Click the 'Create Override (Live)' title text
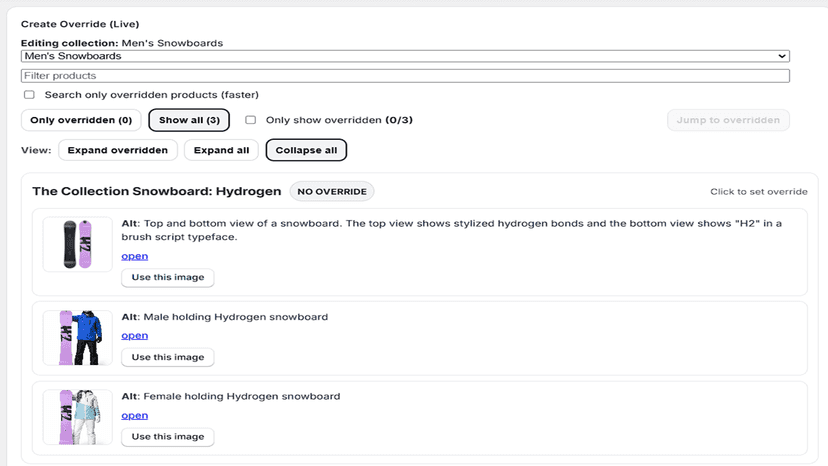Viewport: 828px width, 466px height. coord(80,24)
